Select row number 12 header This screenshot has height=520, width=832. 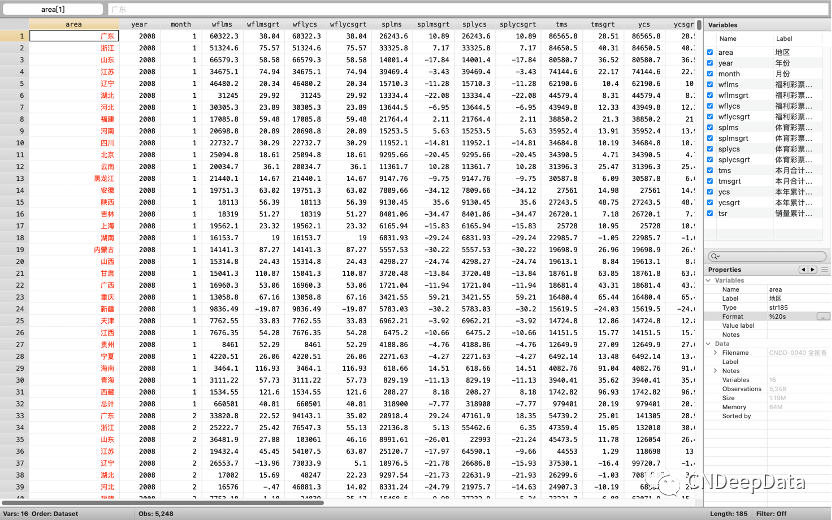click(x=14, y=167)
